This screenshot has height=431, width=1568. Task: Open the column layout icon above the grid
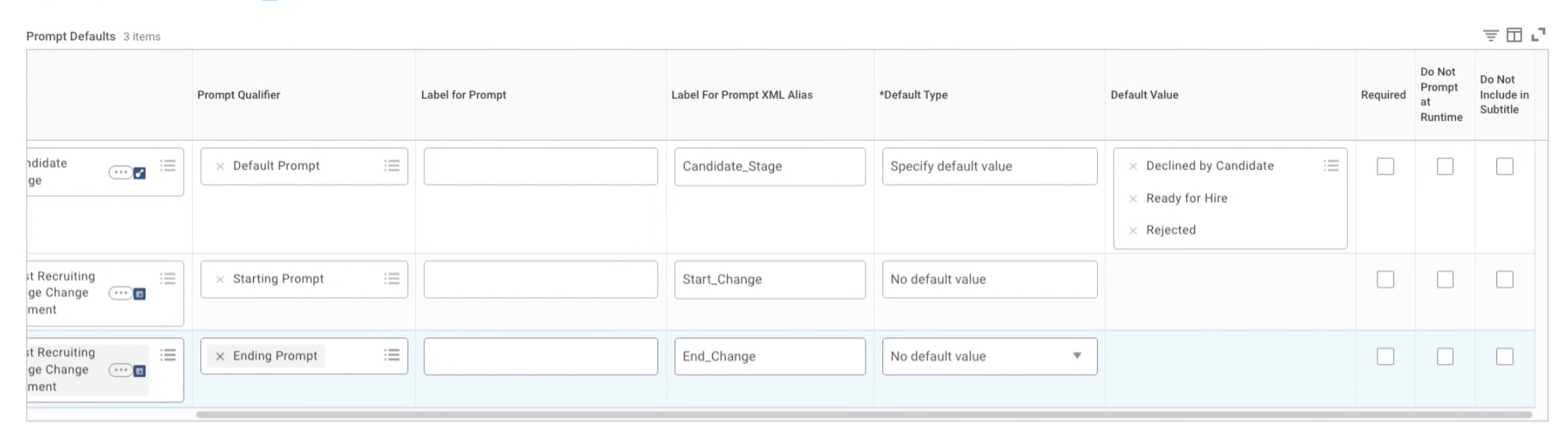click(1514, 35)
